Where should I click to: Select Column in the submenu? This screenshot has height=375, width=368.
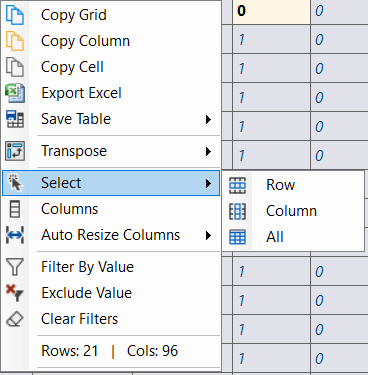293,211
